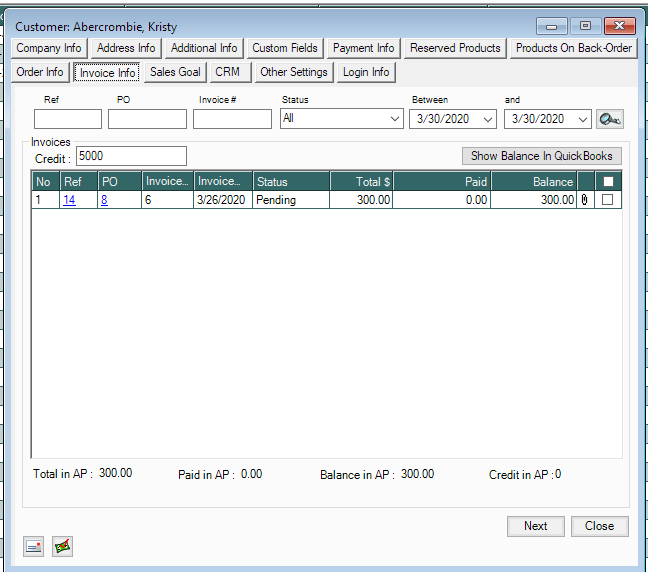Expand the 'and' end date picker

(582, 119)
